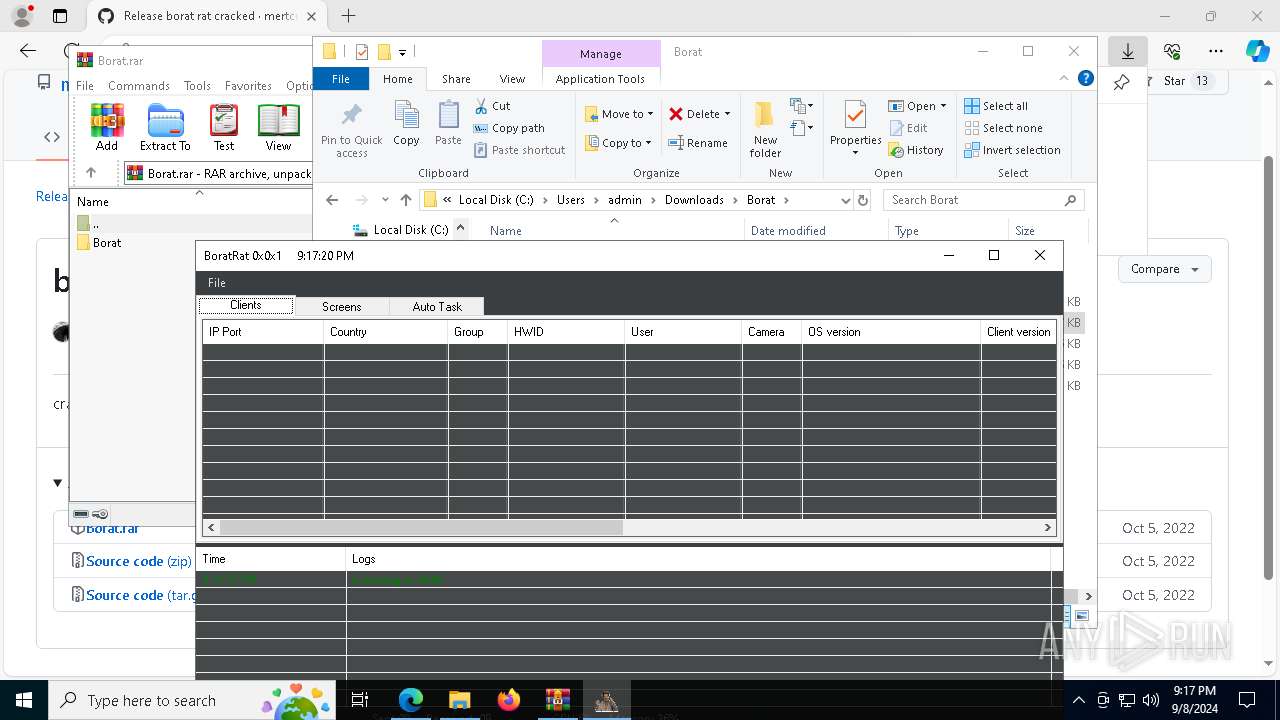Click right arrow of BoratRat scrollbar
Image resolution: width=1280 pixels, height=720 pixels.
(x=1048, y=527)
